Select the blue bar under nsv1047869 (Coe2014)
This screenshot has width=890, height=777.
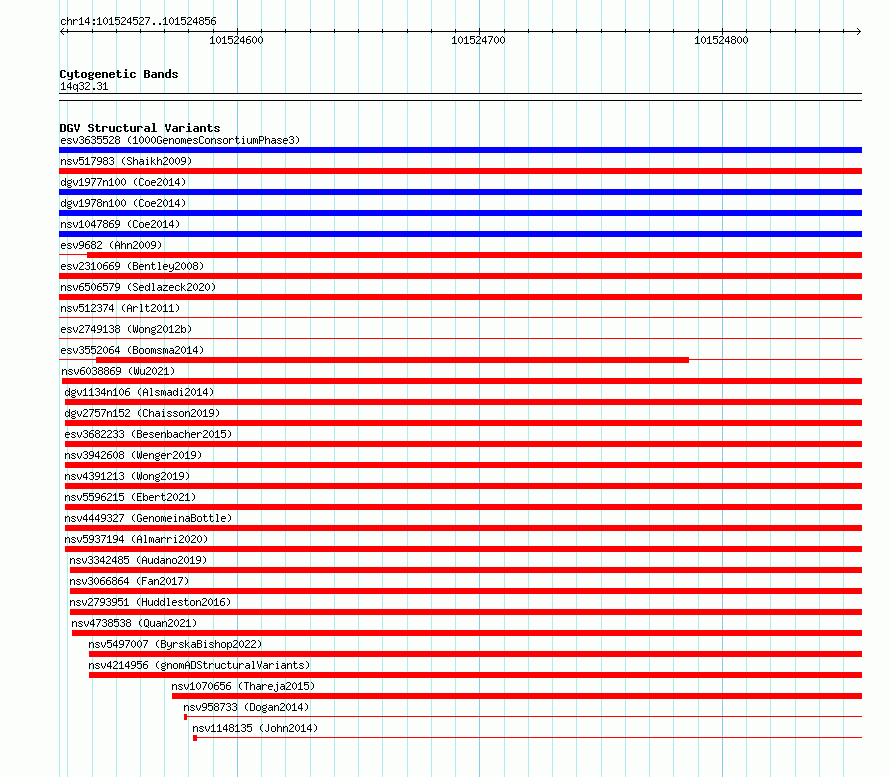tap(460, 234)
